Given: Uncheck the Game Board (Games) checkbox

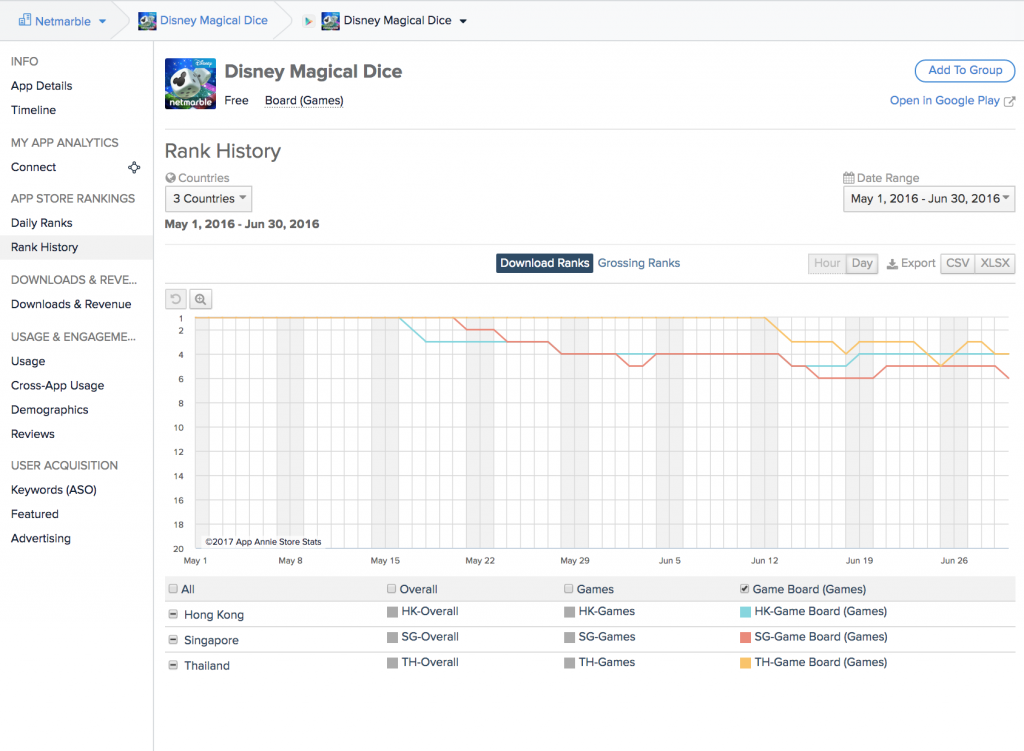Looking at the screenshot, I should pyautogui.click(x=744, y=588).
